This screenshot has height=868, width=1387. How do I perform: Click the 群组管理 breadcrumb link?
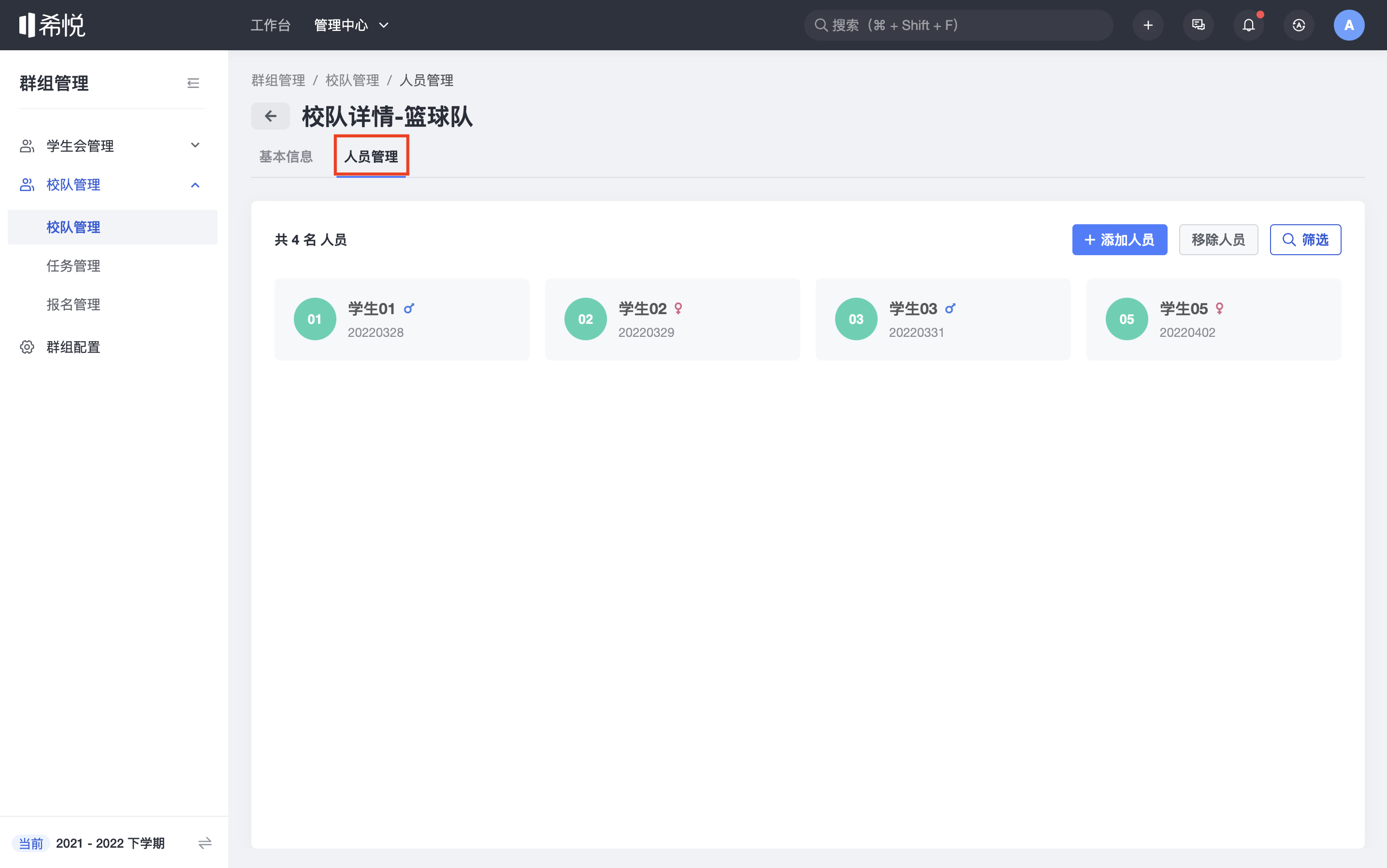click(278, 80)
